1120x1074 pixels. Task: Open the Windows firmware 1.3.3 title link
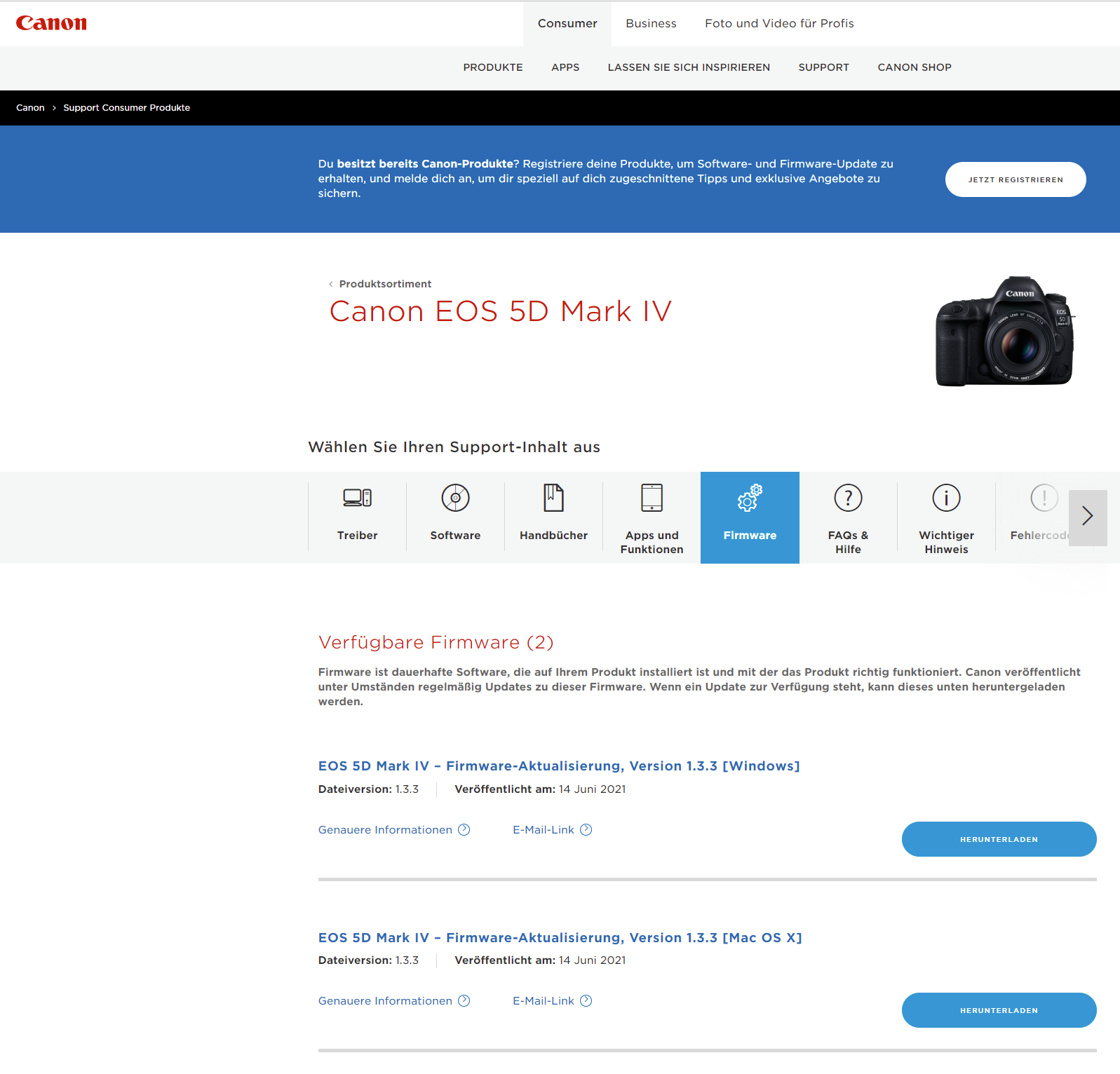click(x=559, y=766)
